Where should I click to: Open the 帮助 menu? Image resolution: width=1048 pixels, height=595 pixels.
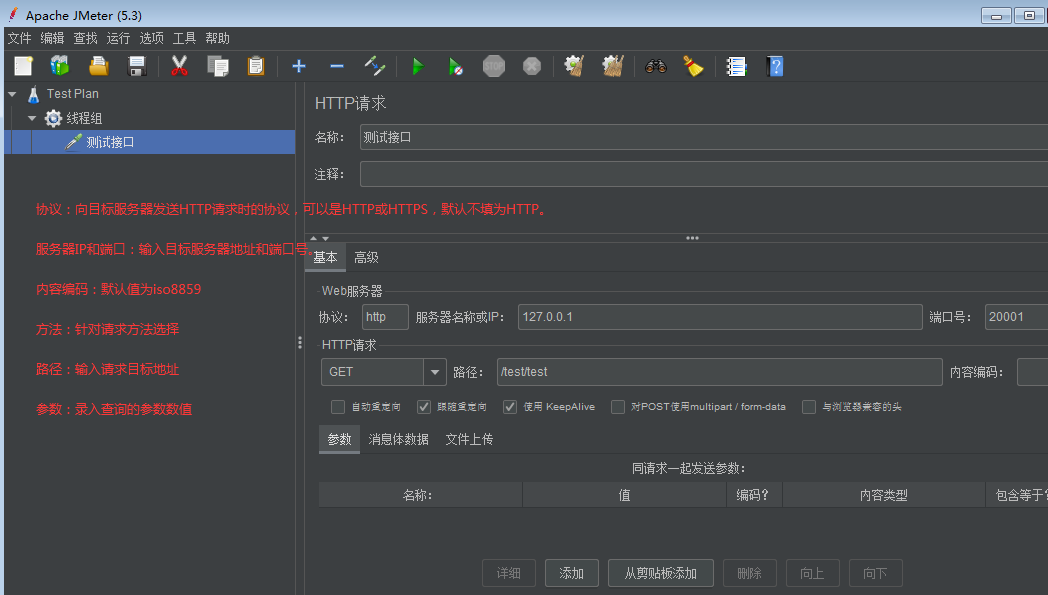[218, 38]
